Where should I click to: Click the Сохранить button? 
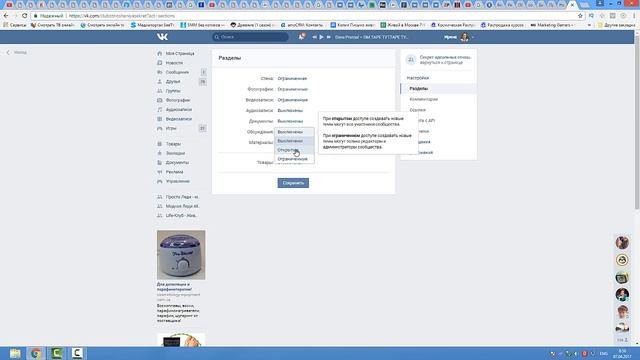coord(293,183)
